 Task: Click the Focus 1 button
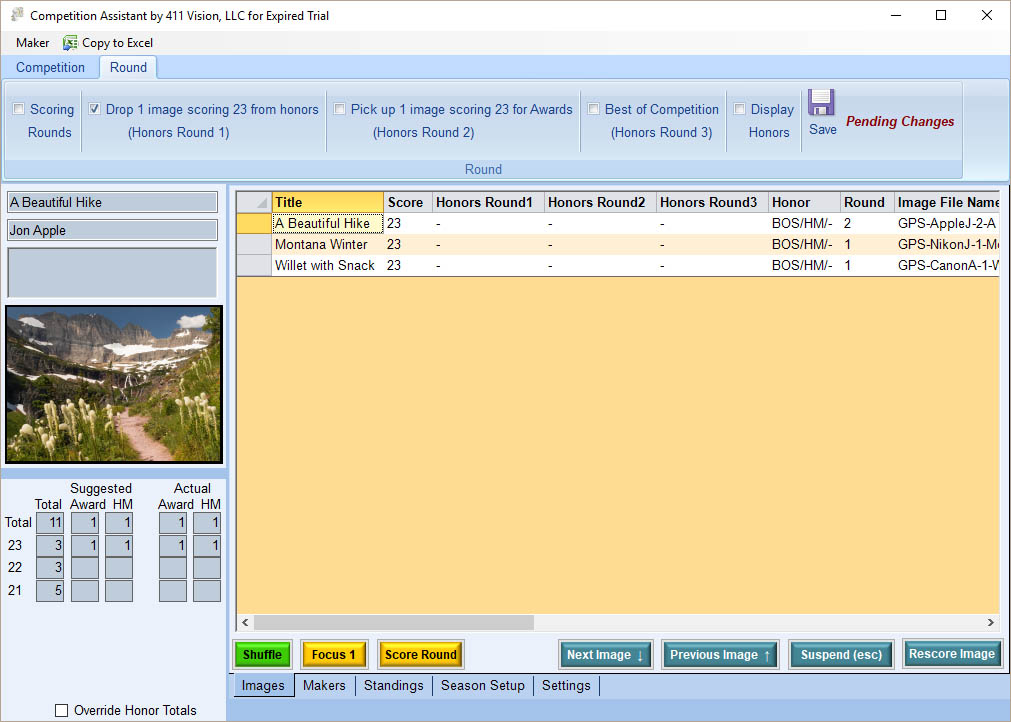point(334,655)
